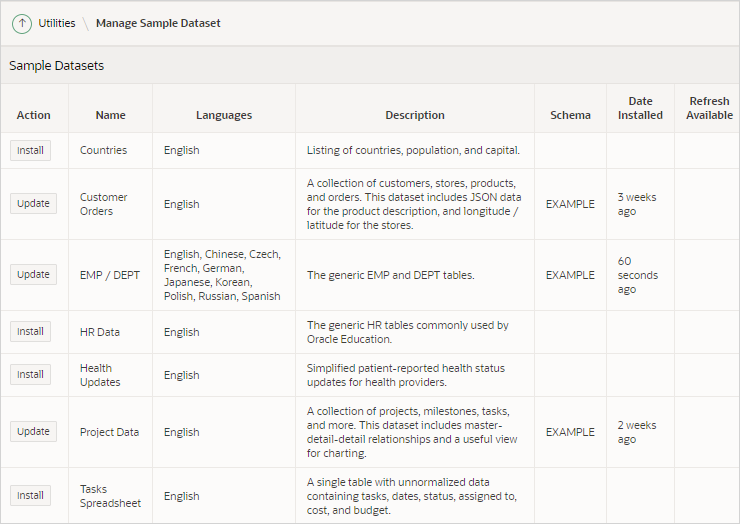740x524 pixels.
Task: Open the Utilities breadcrumb link
Action: click(x=56, y=23)
